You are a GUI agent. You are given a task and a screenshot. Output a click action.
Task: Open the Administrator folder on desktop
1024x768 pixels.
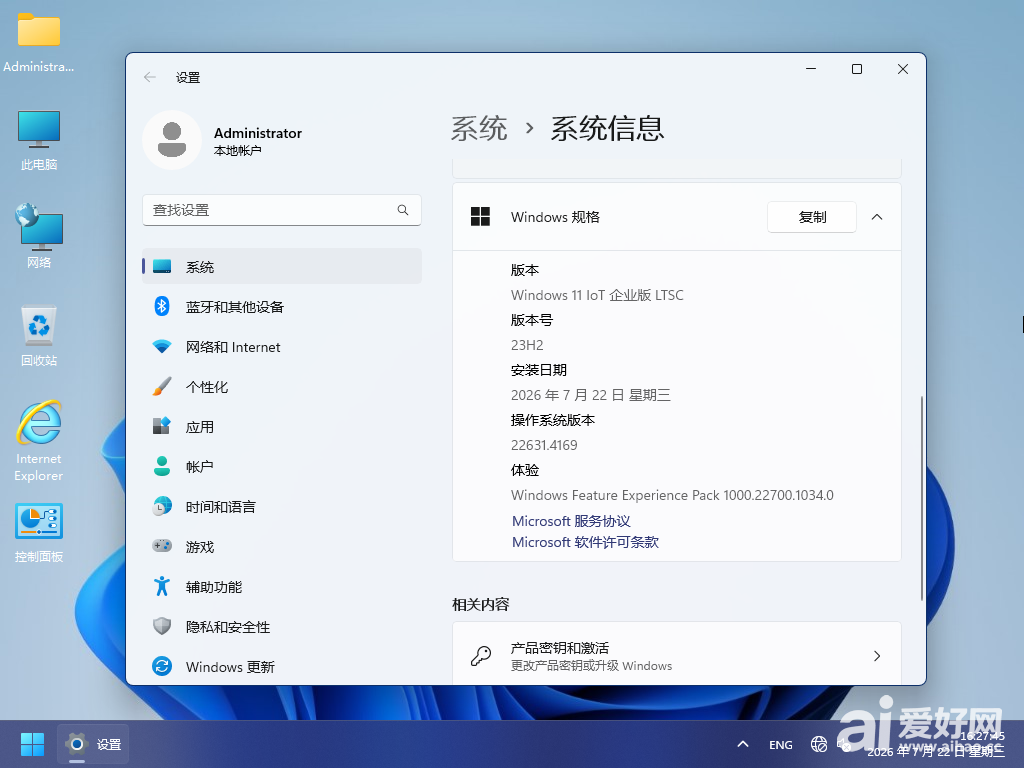(39, 40)
